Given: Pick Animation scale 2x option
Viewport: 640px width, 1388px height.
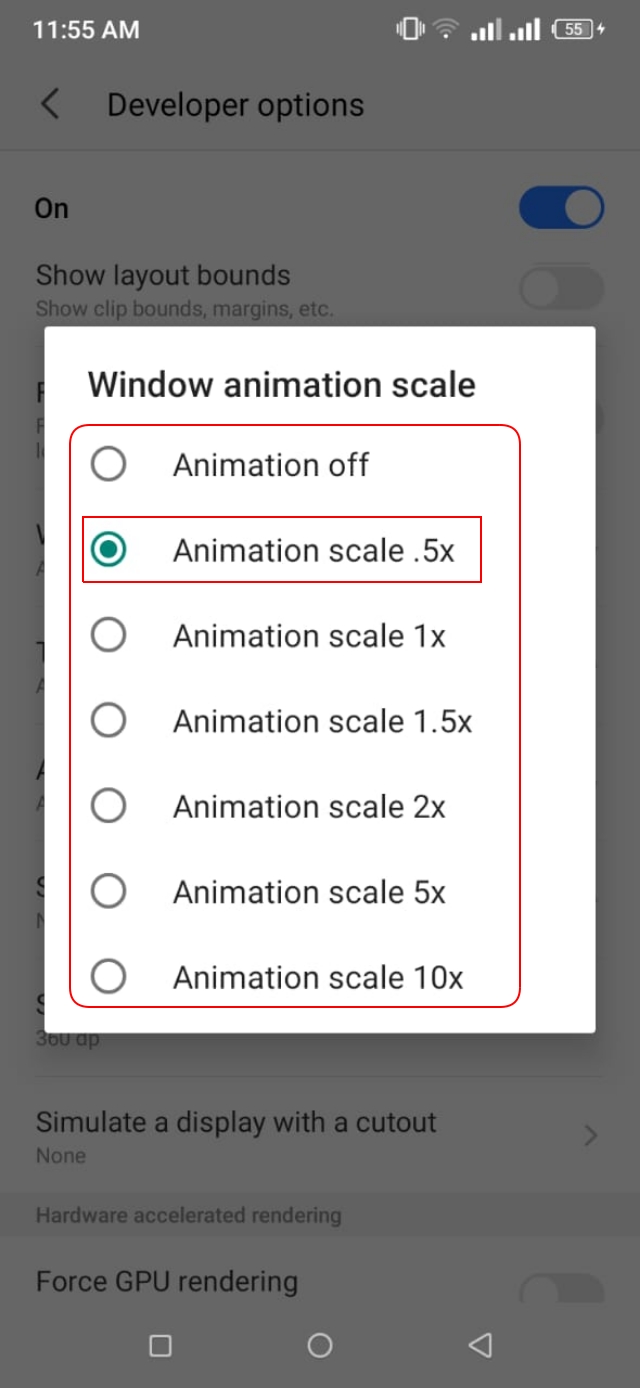Looking at the screenshot, I should click(108, 806).
